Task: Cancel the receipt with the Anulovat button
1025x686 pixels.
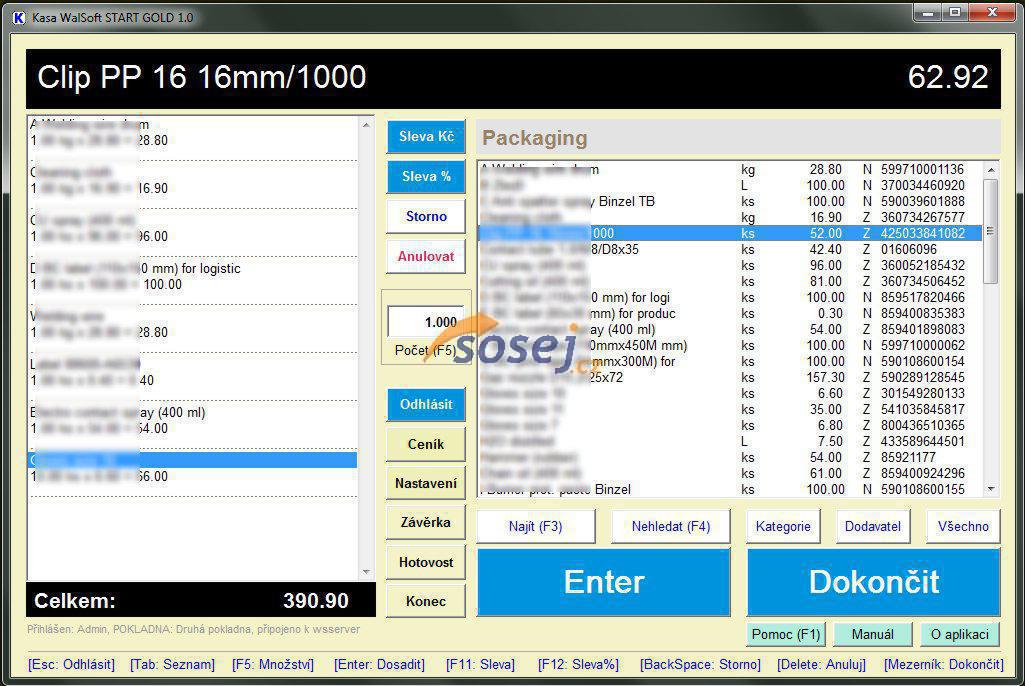Action: click(x=426, y=256)
